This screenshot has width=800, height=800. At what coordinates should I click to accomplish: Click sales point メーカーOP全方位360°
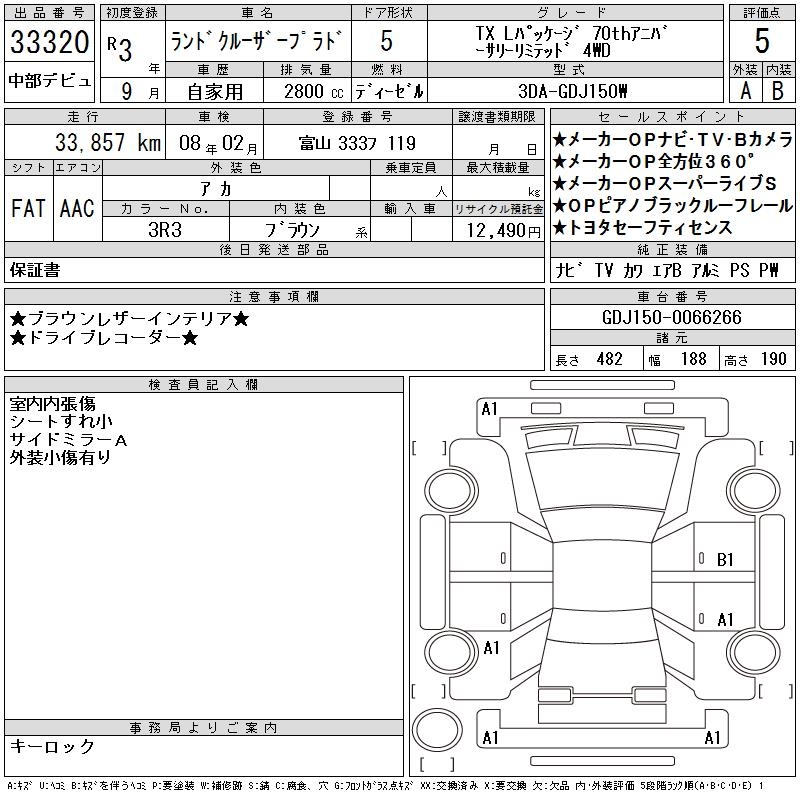click(654, 161)
